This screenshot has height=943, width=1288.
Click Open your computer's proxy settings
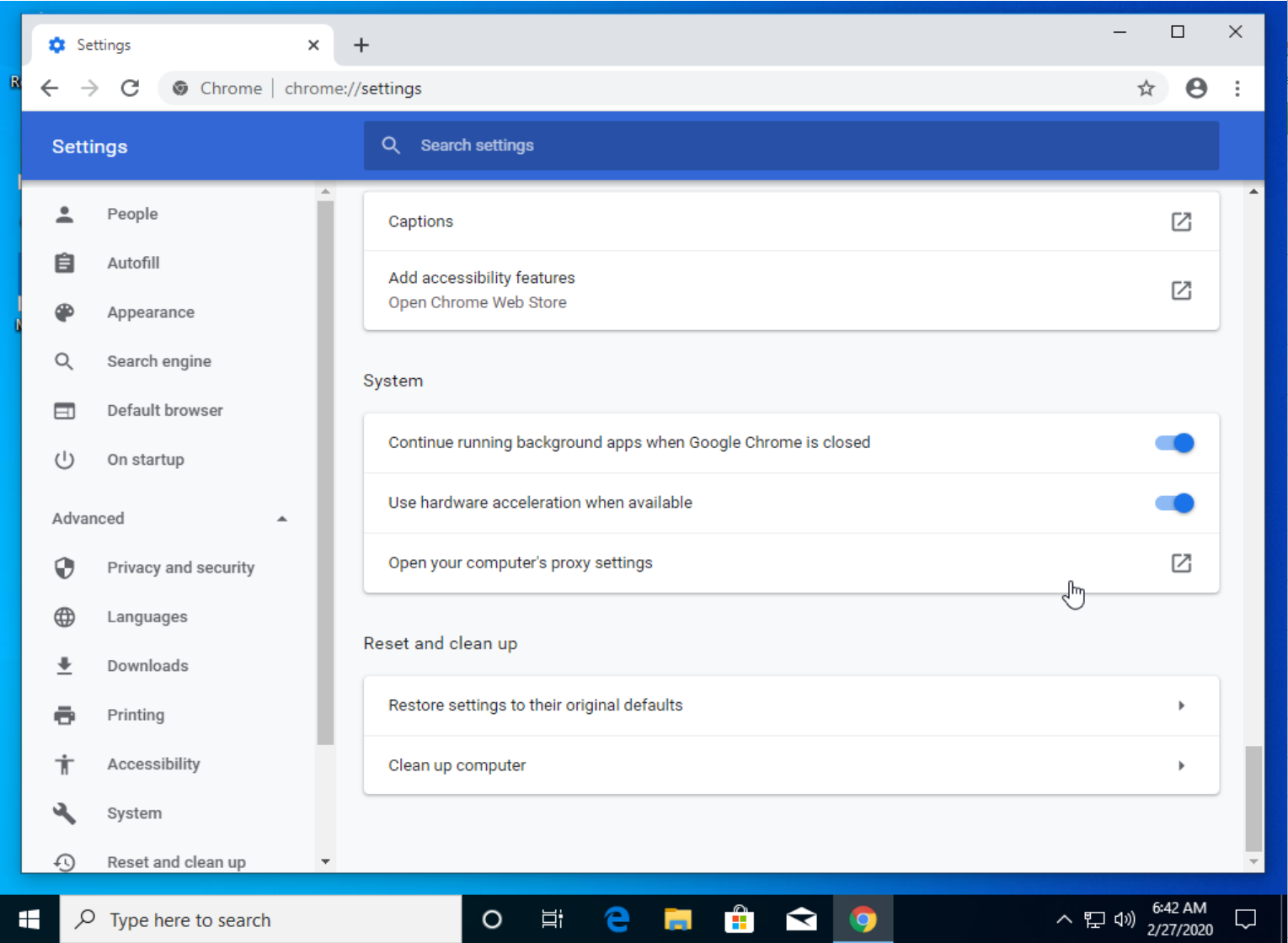[x=791, y=563]
